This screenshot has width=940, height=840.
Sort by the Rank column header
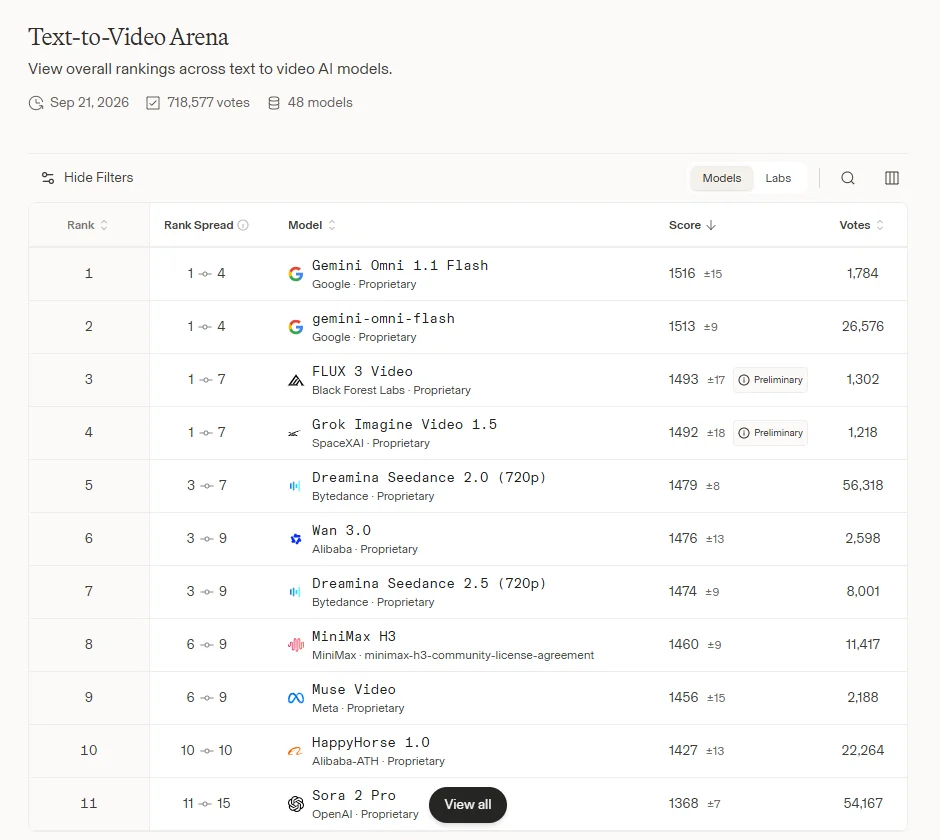click(88, 225)
